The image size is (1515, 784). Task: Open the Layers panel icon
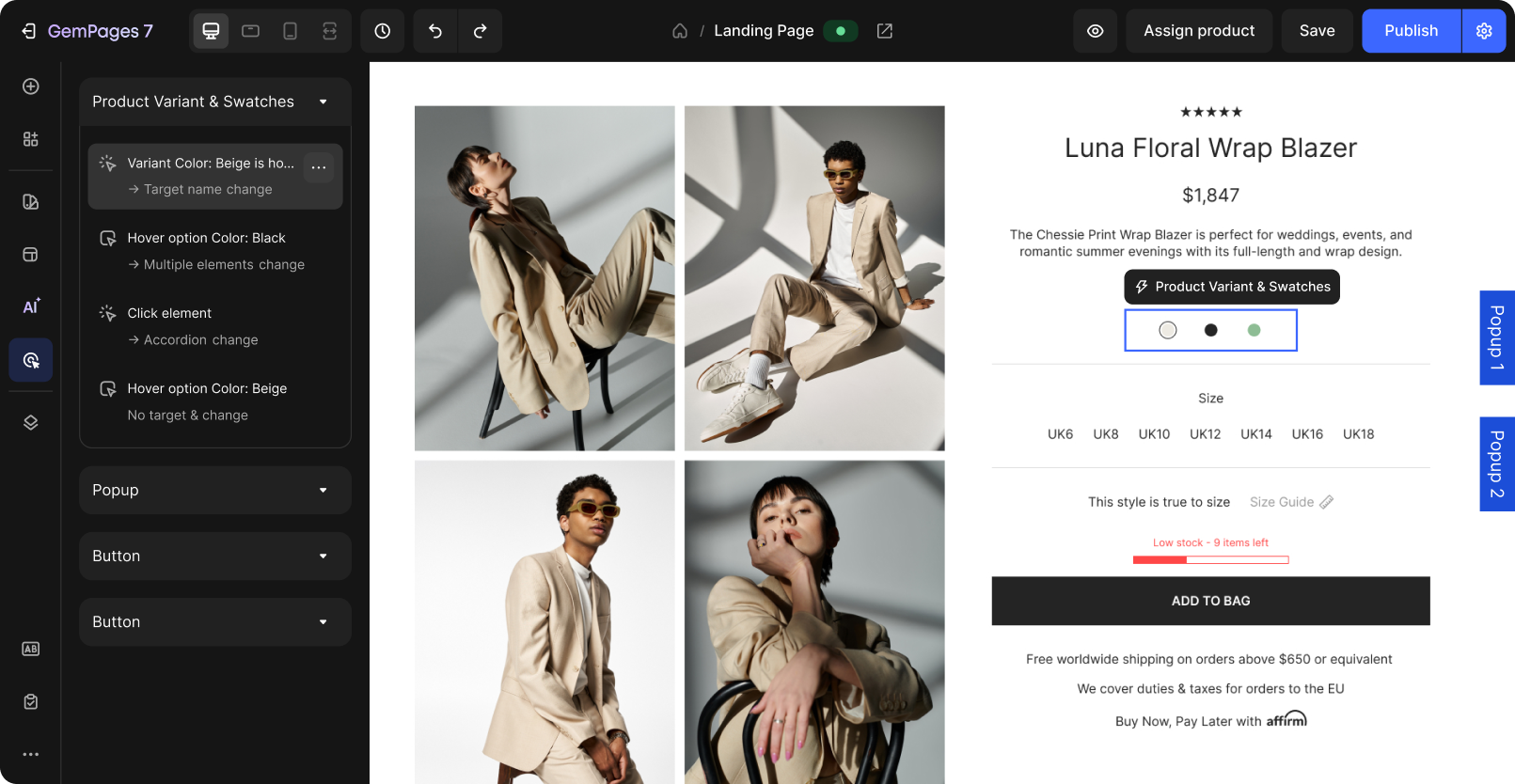coord(31,422)
